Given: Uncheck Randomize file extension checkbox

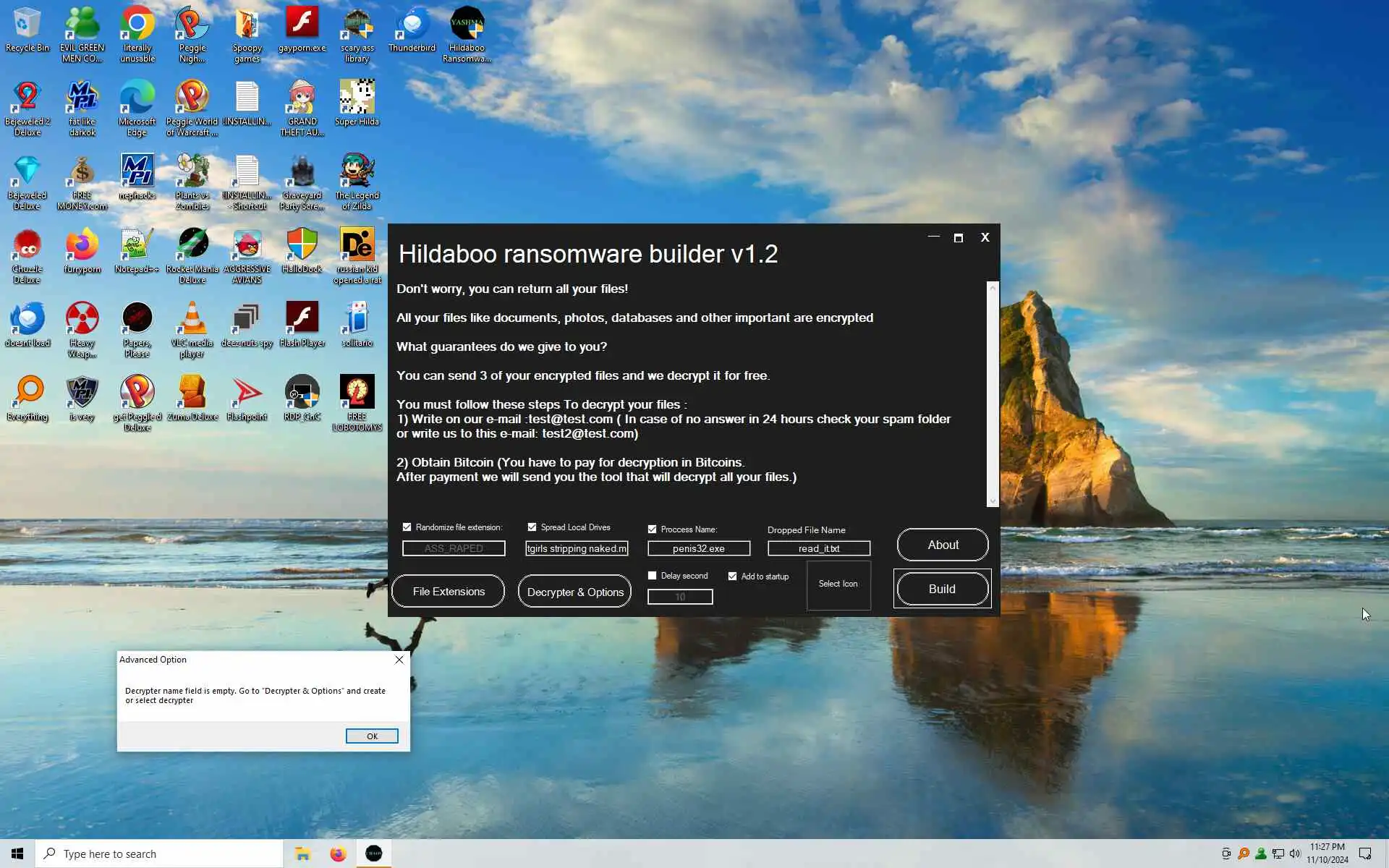Looking at the screenshot, I should [407, 527].
